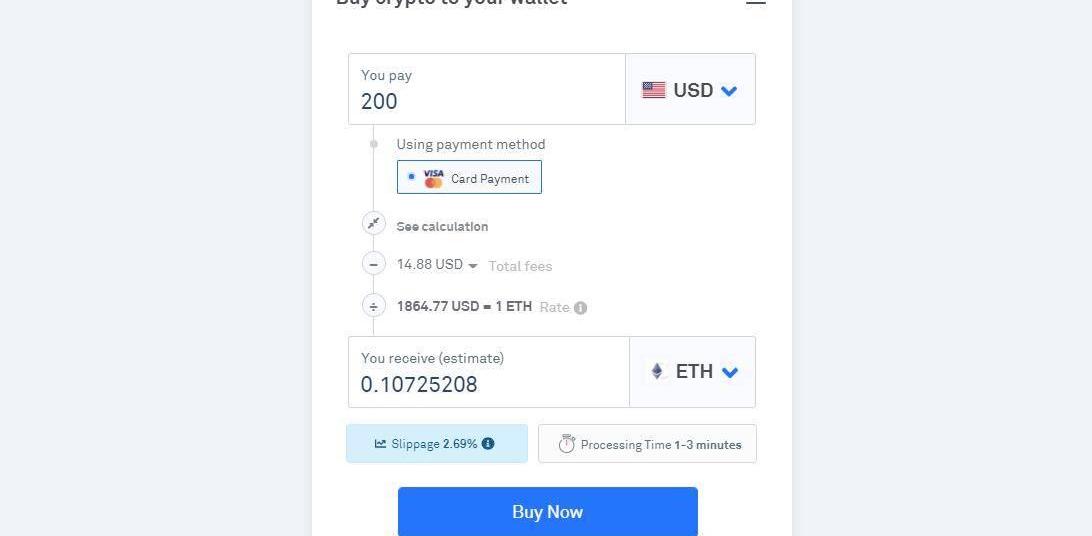Click the Slippage chart icon

coord(380,444)
